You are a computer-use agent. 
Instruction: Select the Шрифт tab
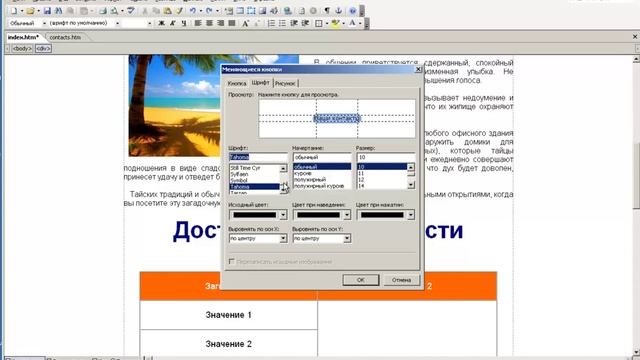pyautogui.click(x=260, y=82)
